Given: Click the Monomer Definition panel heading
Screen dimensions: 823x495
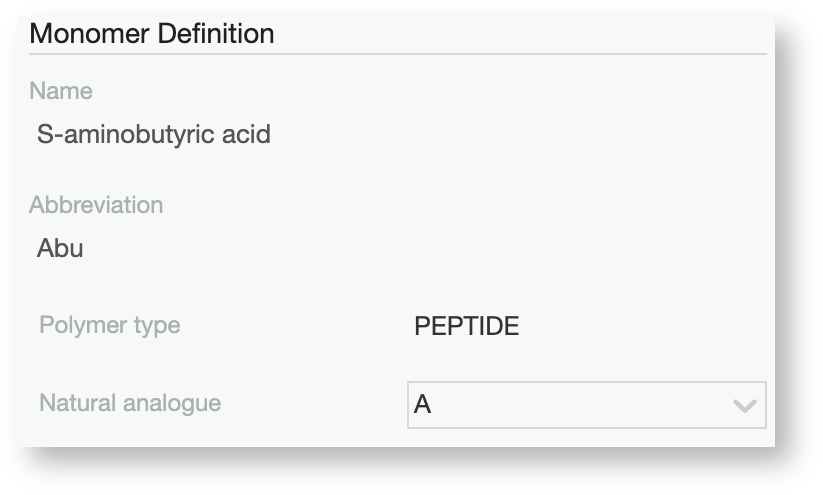Looking at the screenshot, I should click(x=152, y=33).
